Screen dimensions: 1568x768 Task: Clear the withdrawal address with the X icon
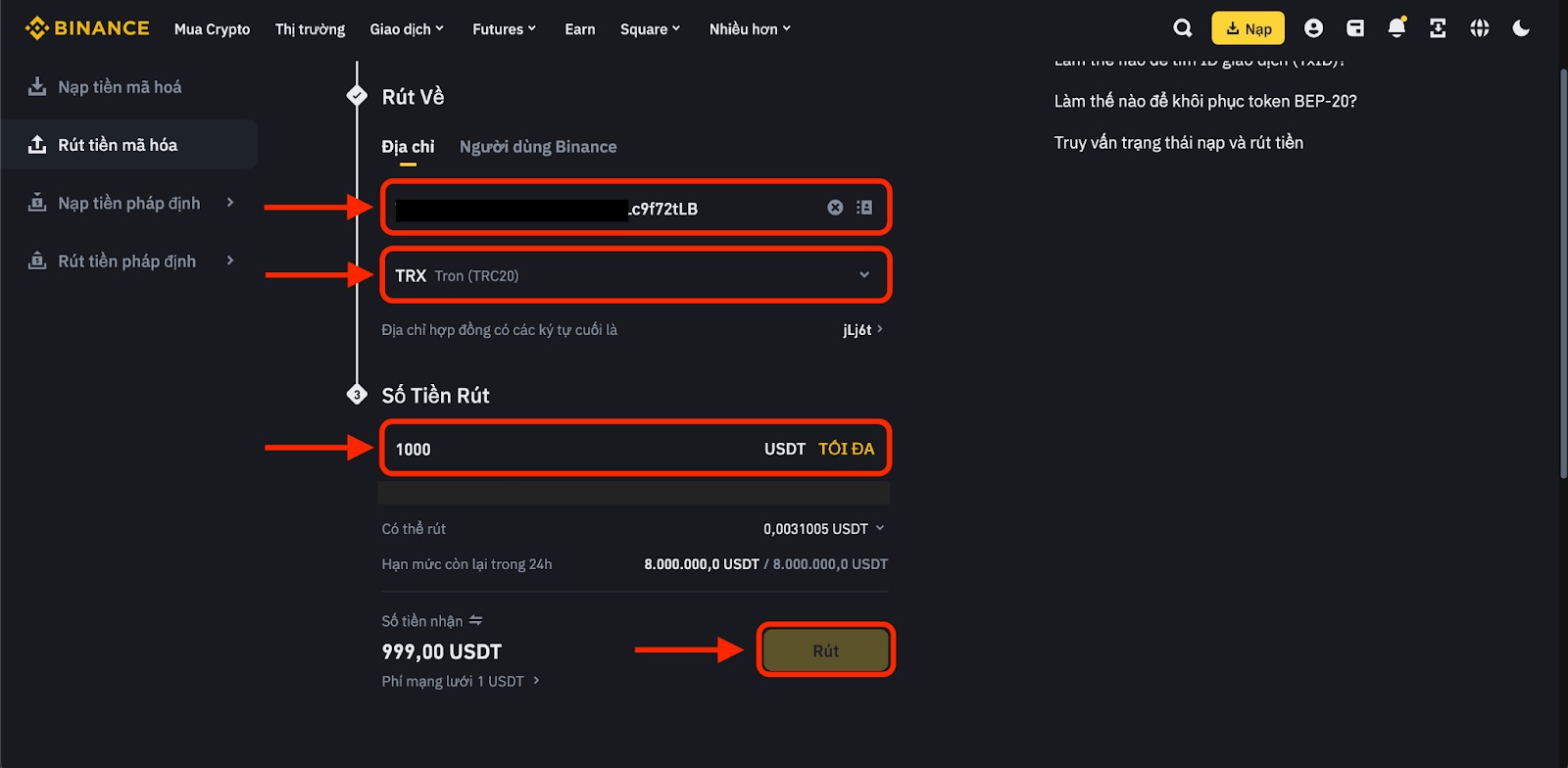pyautogui.click(x=835, y=207)
